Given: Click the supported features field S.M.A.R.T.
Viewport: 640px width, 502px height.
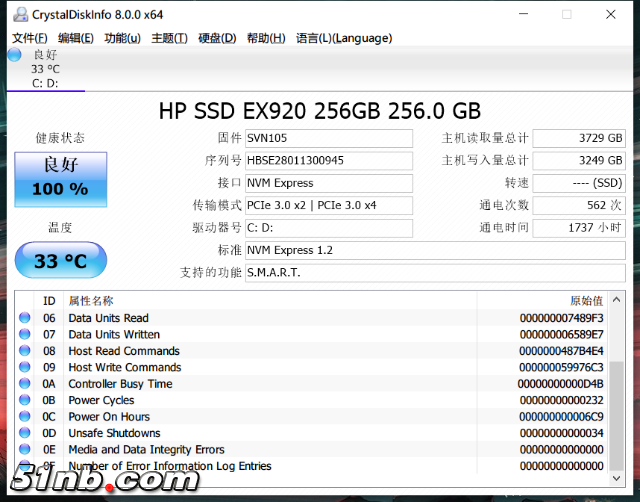Looking at the screenshot, I should tap(435, 273).
